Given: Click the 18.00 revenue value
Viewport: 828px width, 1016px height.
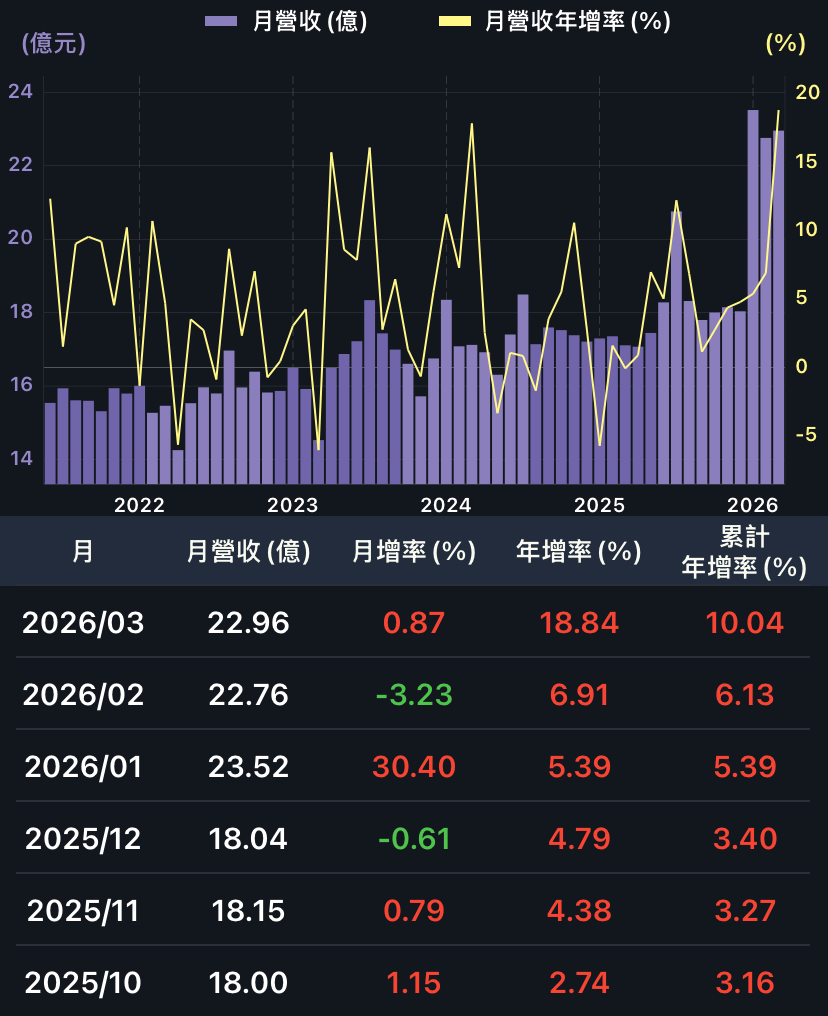Looking at the screenshot, I should tap(249, 982).
